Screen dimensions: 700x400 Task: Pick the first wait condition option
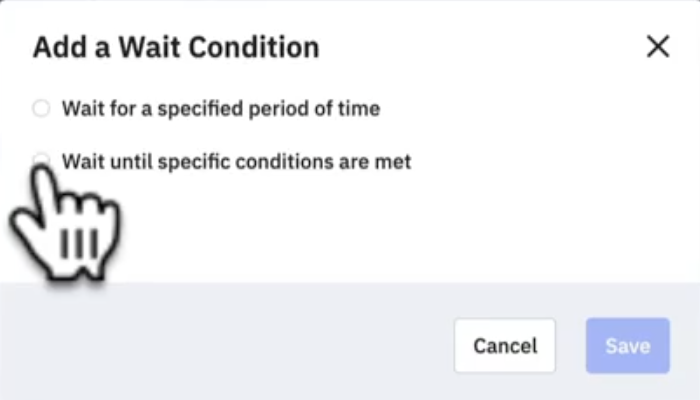[41, 108]
